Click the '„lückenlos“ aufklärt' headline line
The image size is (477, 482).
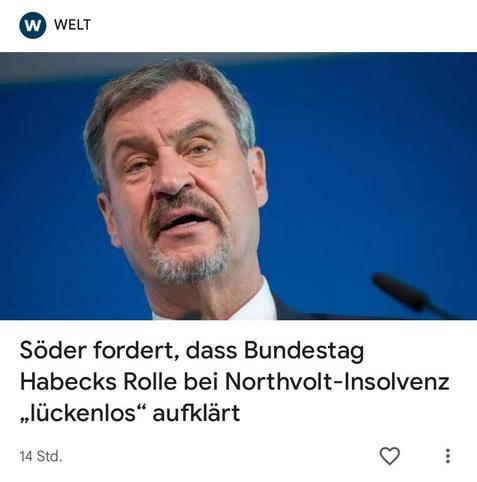pos(130,413)
